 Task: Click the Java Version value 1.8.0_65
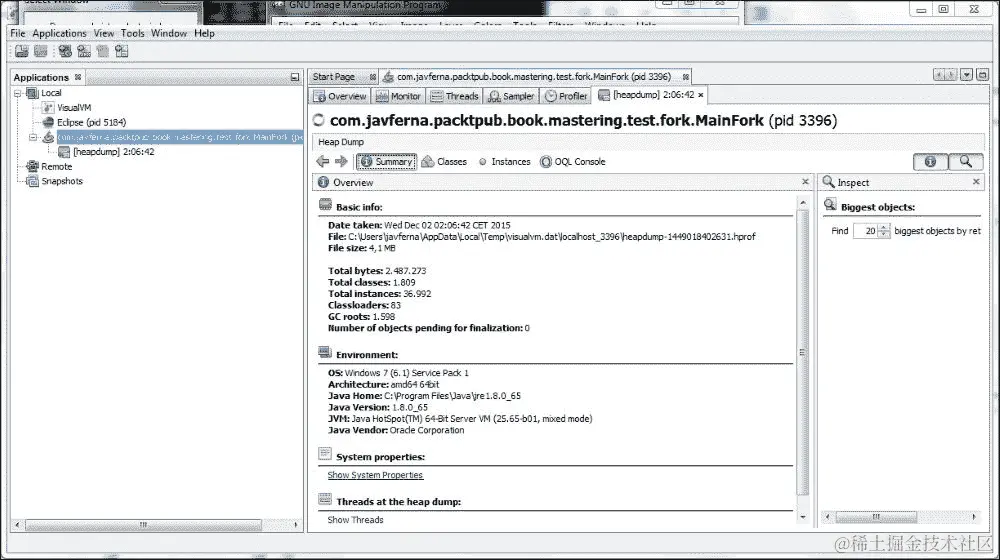coord(410,408)
